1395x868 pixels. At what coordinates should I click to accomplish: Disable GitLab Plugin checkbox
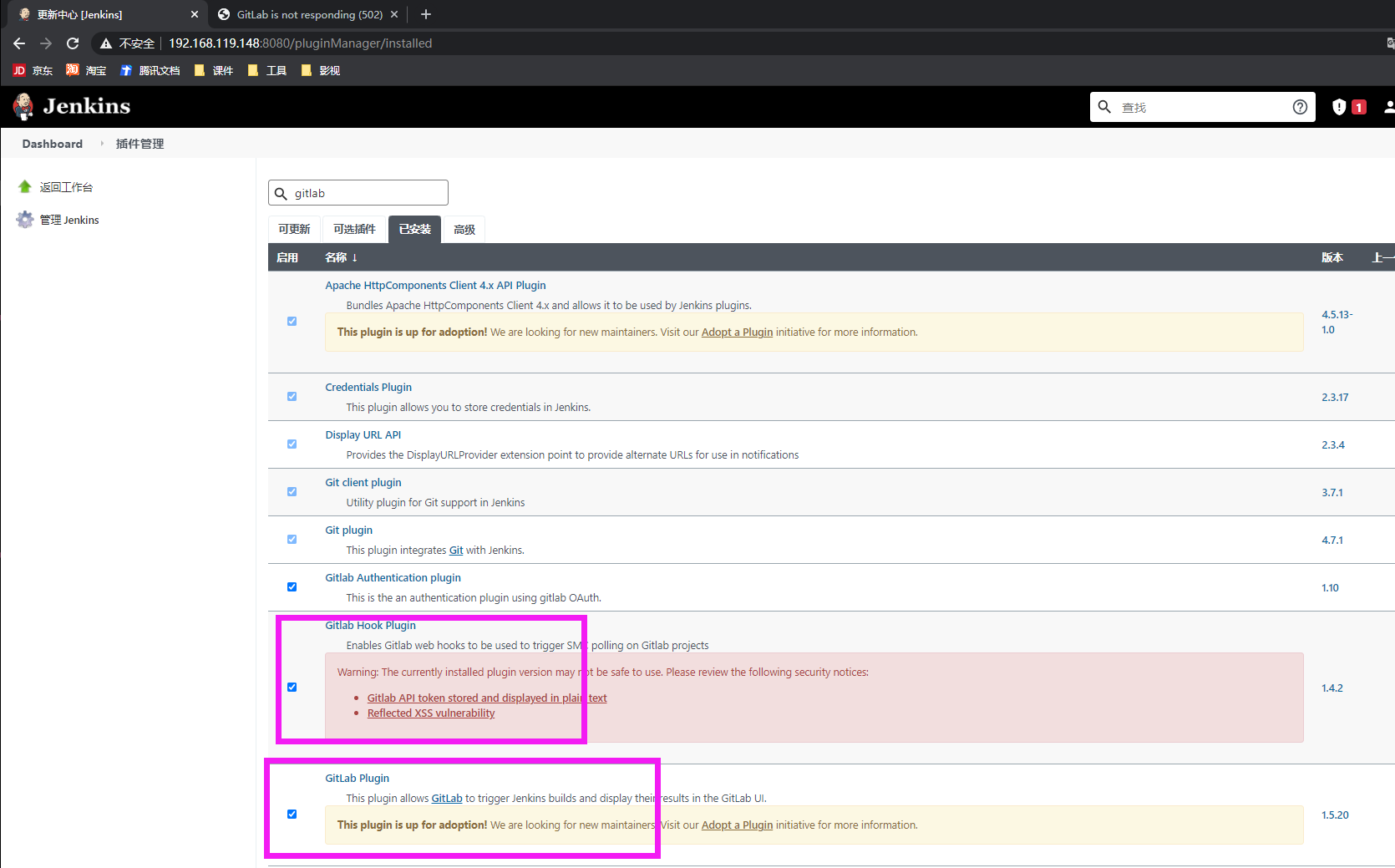[x=292, y=815]
